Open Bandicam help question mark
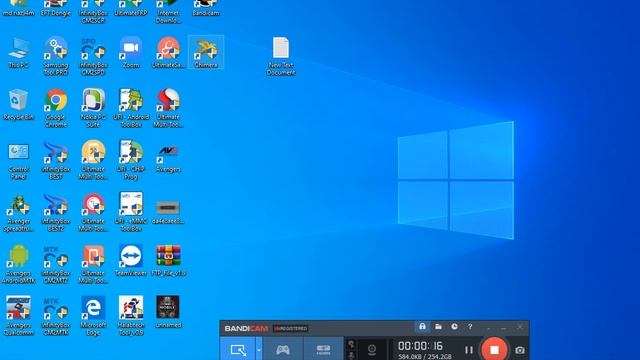 (x=470, y=327)
